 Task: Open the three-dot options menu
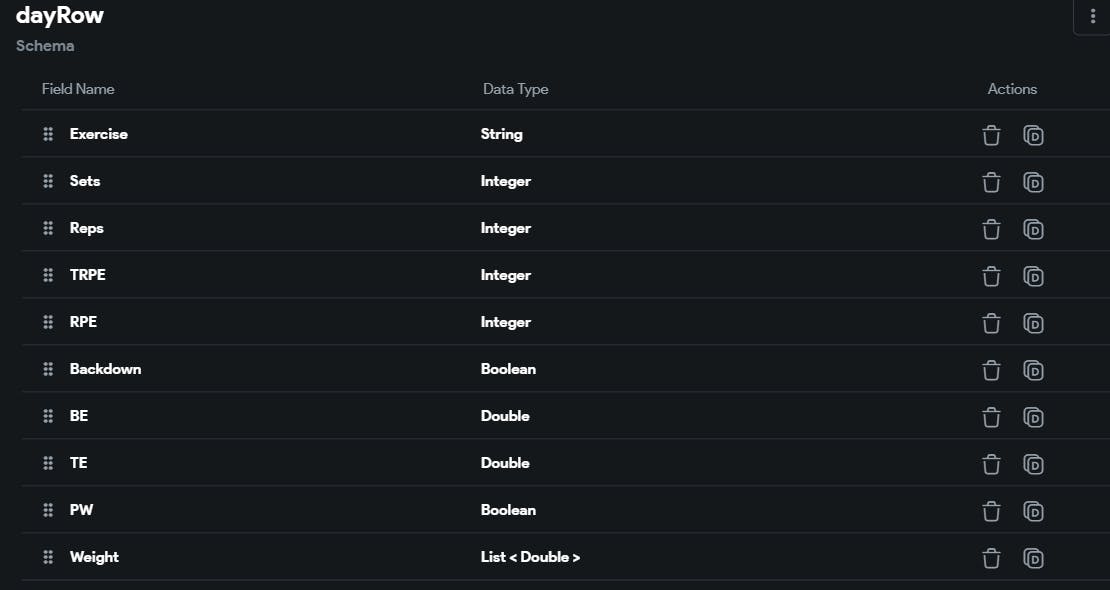pyautogui.click(x=1092, y=17)
